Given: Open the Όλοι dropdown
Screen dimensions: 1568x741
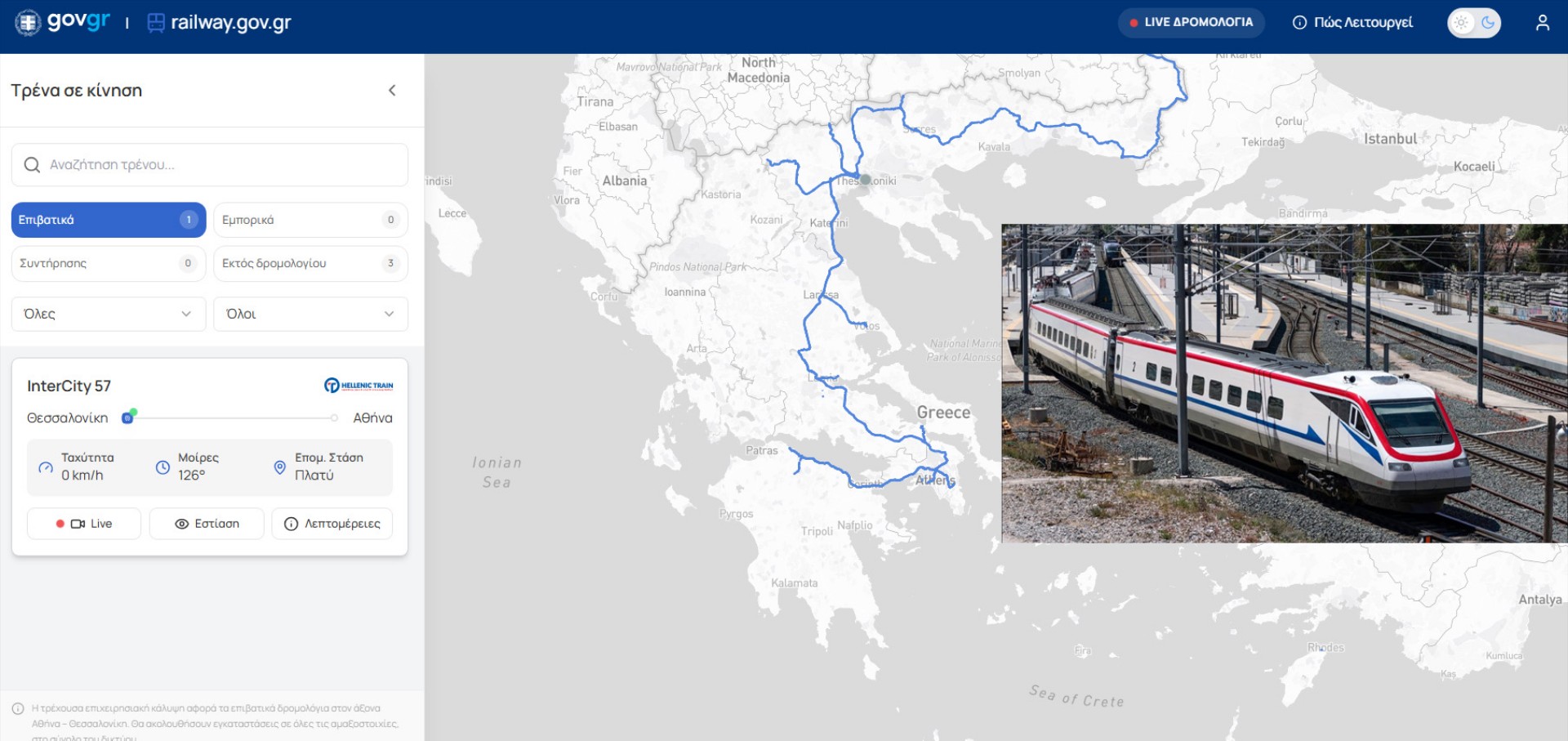Looking at the screenshot, I should point(310,314).
